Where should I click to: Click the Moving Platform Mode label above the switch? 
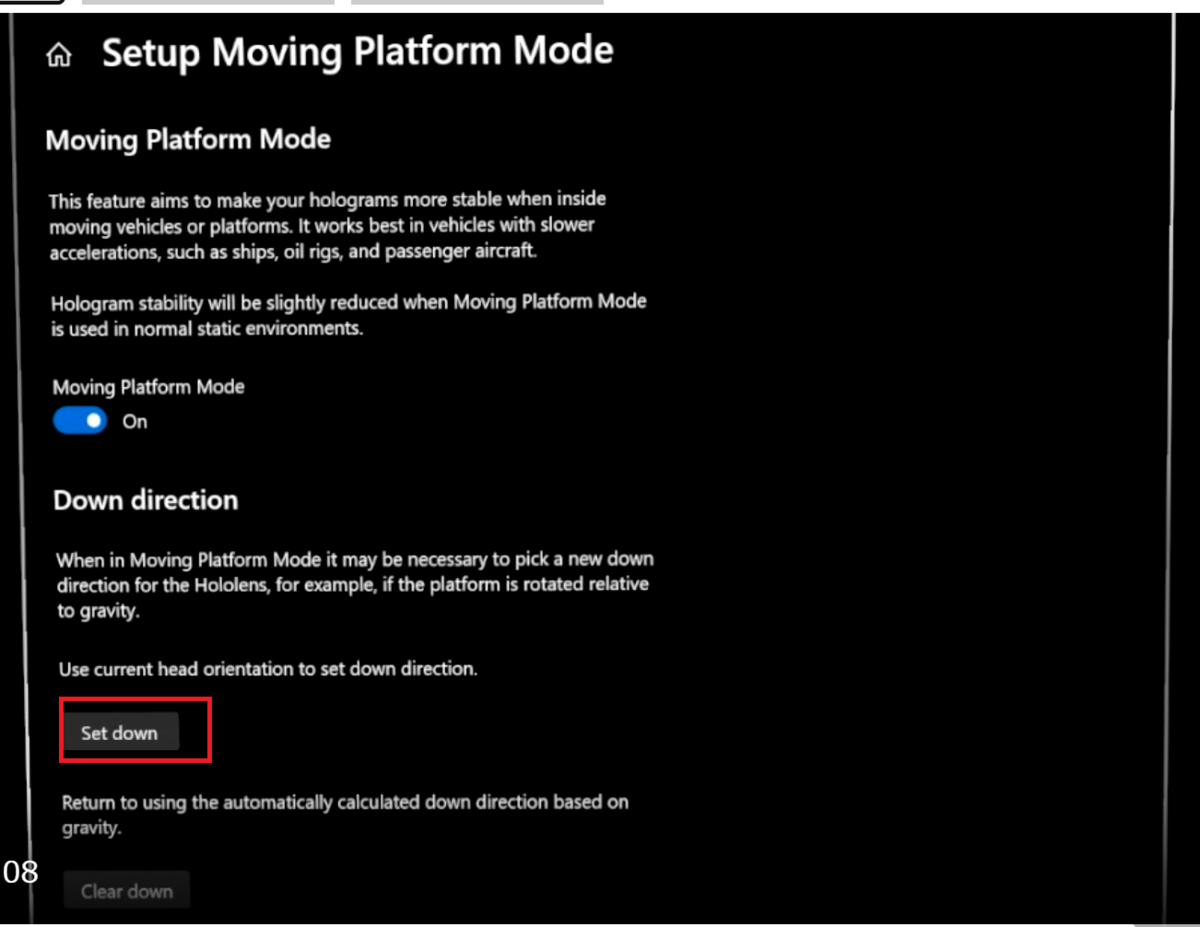pyautogui.click(x=149, y=387)
